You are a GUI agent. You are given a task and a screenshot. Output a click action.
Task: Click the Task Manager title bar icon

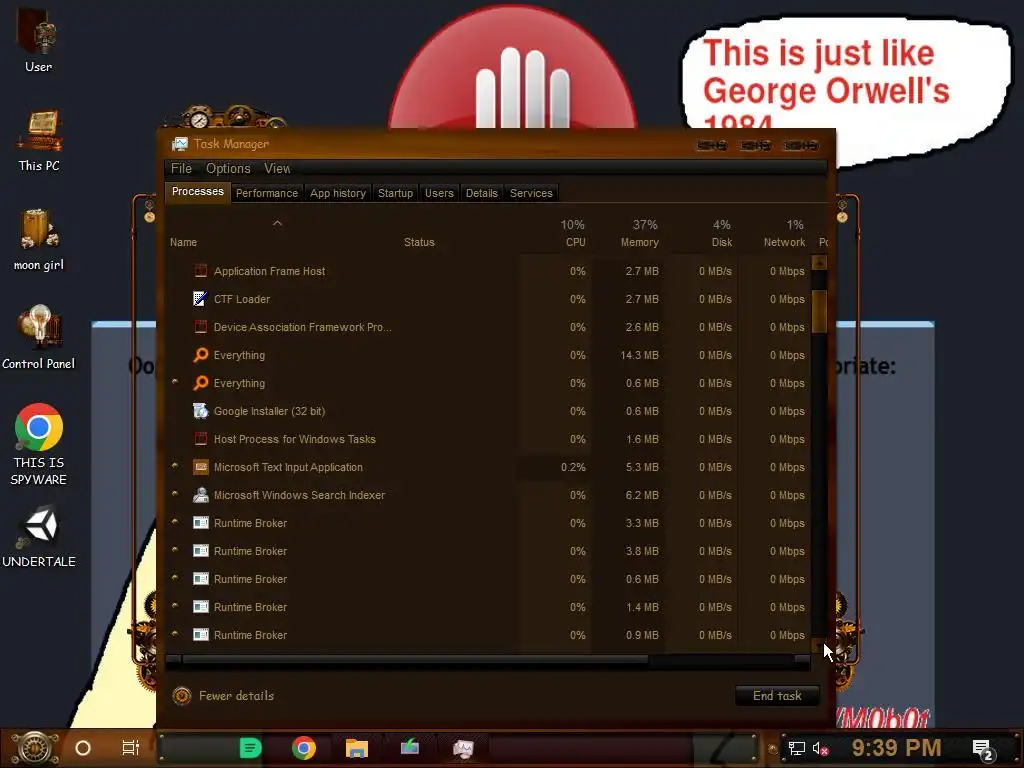pyautogui.click(x=180, y=144)
